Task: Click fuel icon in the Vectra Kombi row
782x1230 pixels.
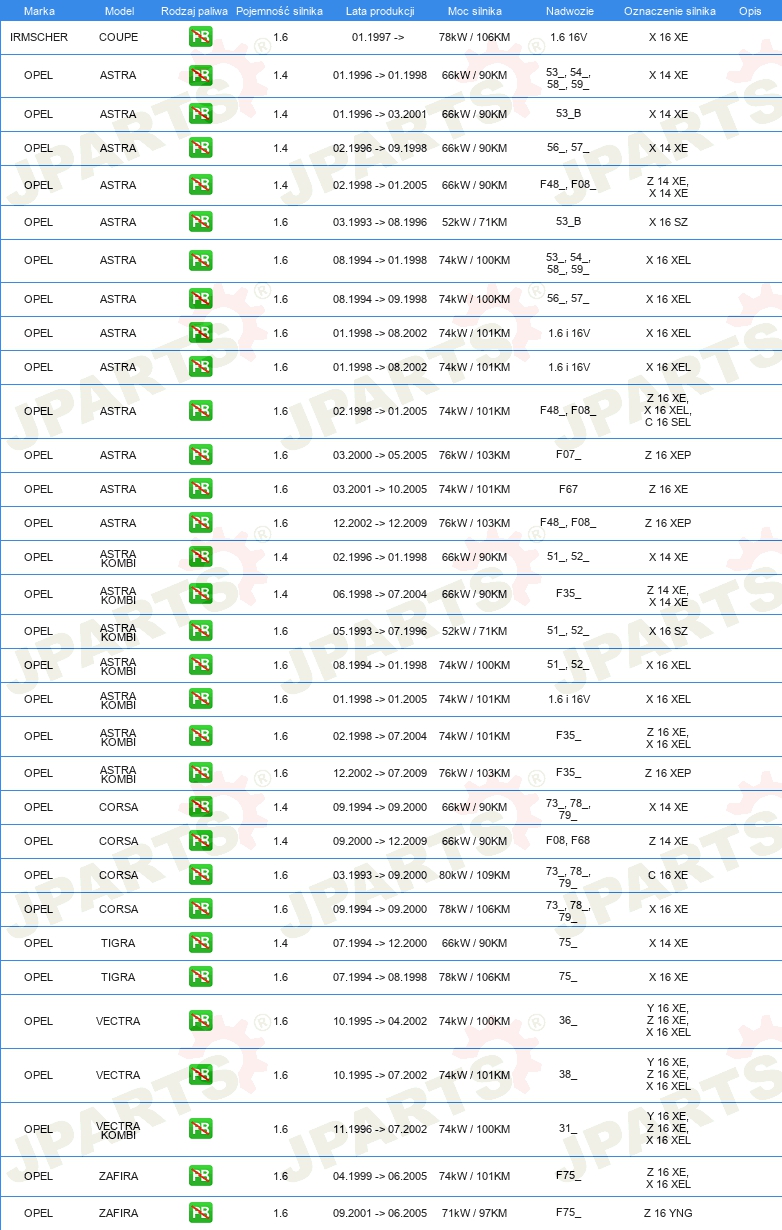Action: (x=200, y=1129)
